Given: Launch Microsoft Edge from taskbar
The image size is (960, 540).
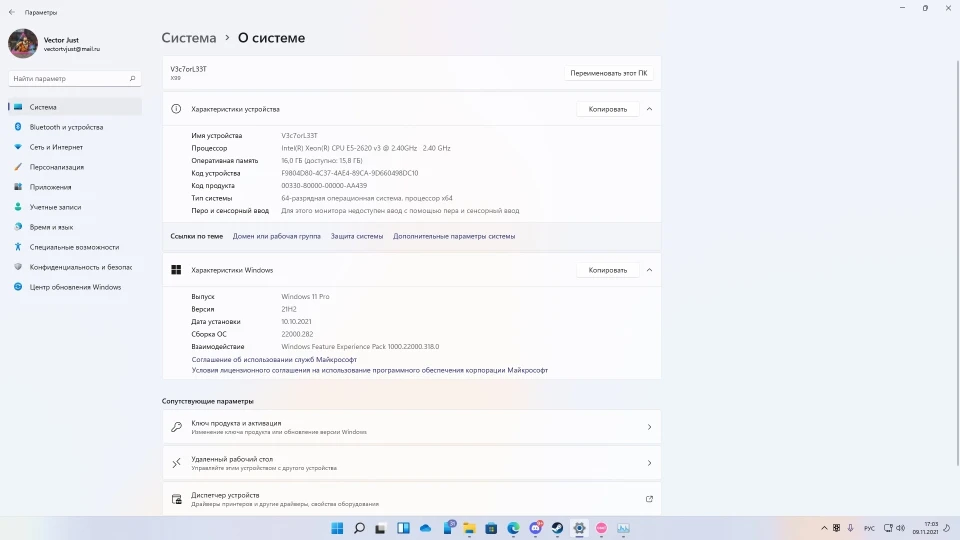Looking at the screenshot, I should click(x=513, y=528).
